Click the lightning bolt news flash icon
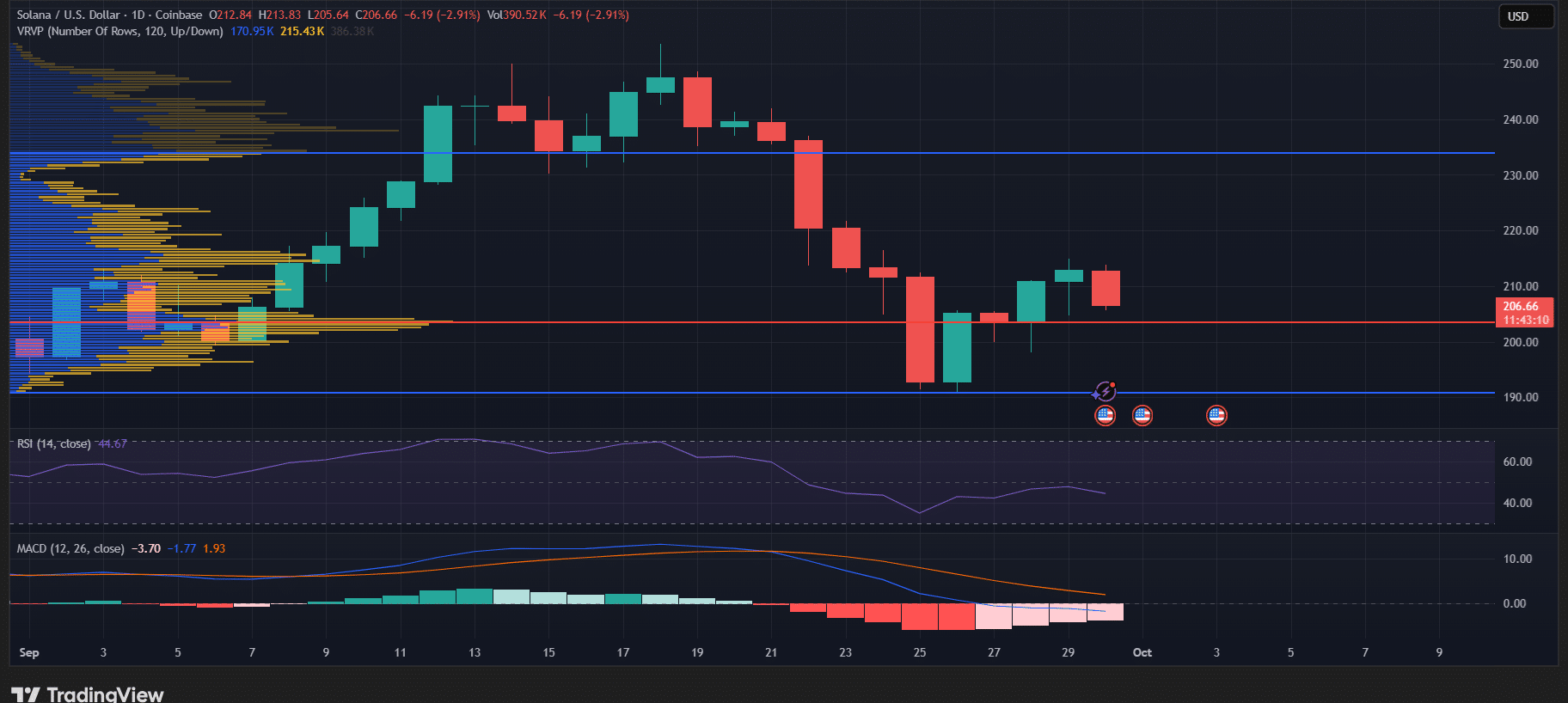Screen dimensions: 1568x703 (x=1105, y=393)
